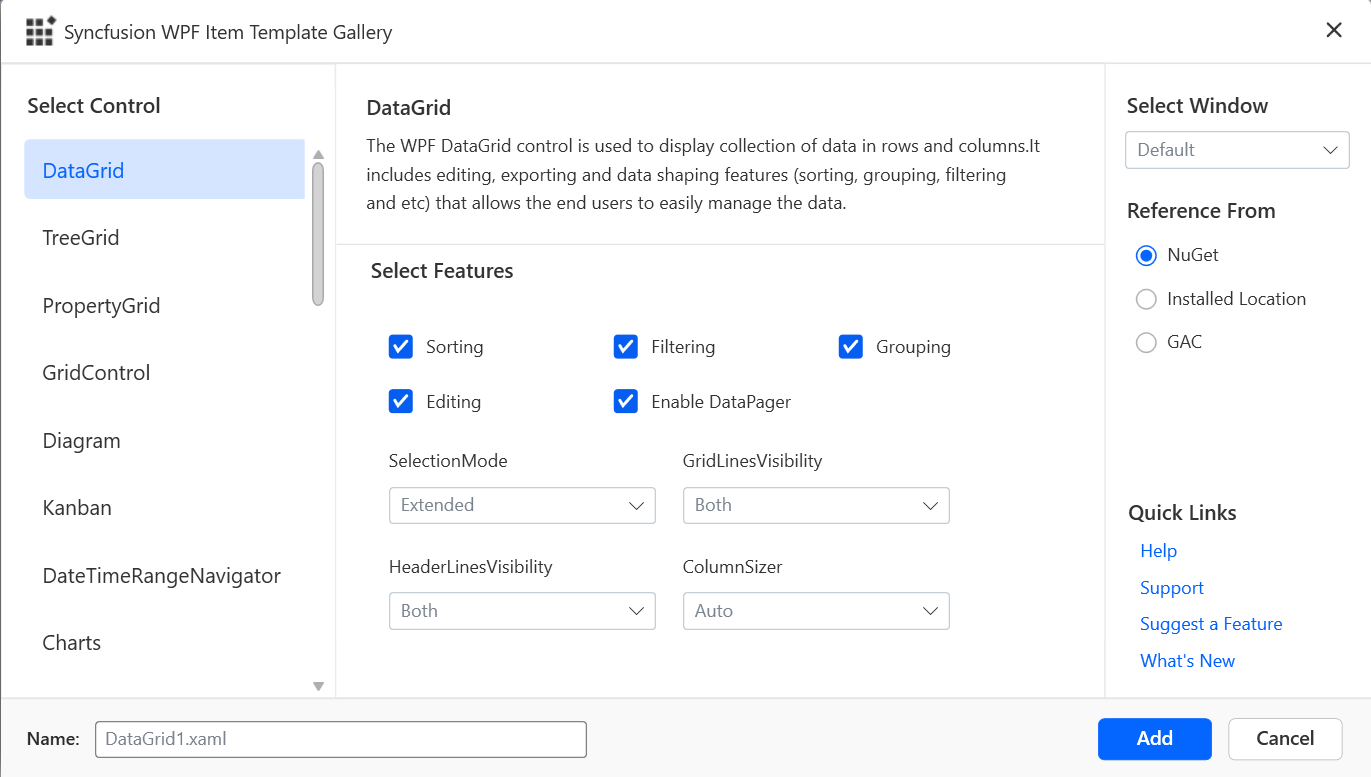Click the Cancel button
1371x777 pixels.
click(x=1285, y=739)
